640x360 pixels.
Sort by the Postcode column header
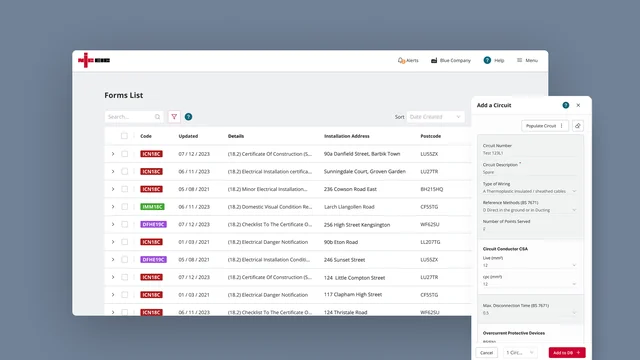click(431, 136)
